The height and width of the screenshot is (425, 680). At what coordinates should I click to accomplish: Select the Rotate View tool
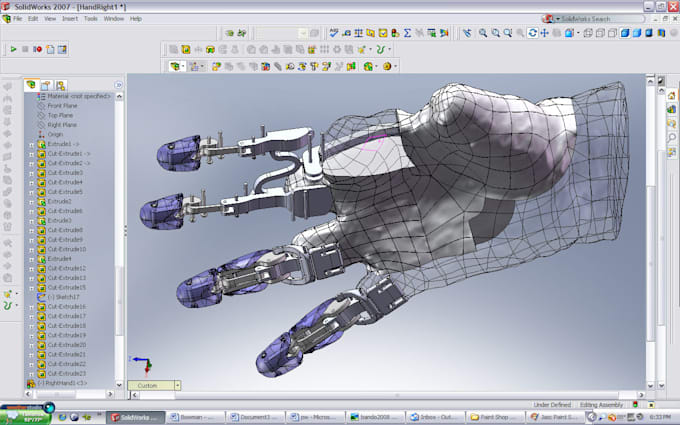pos(532,33)
